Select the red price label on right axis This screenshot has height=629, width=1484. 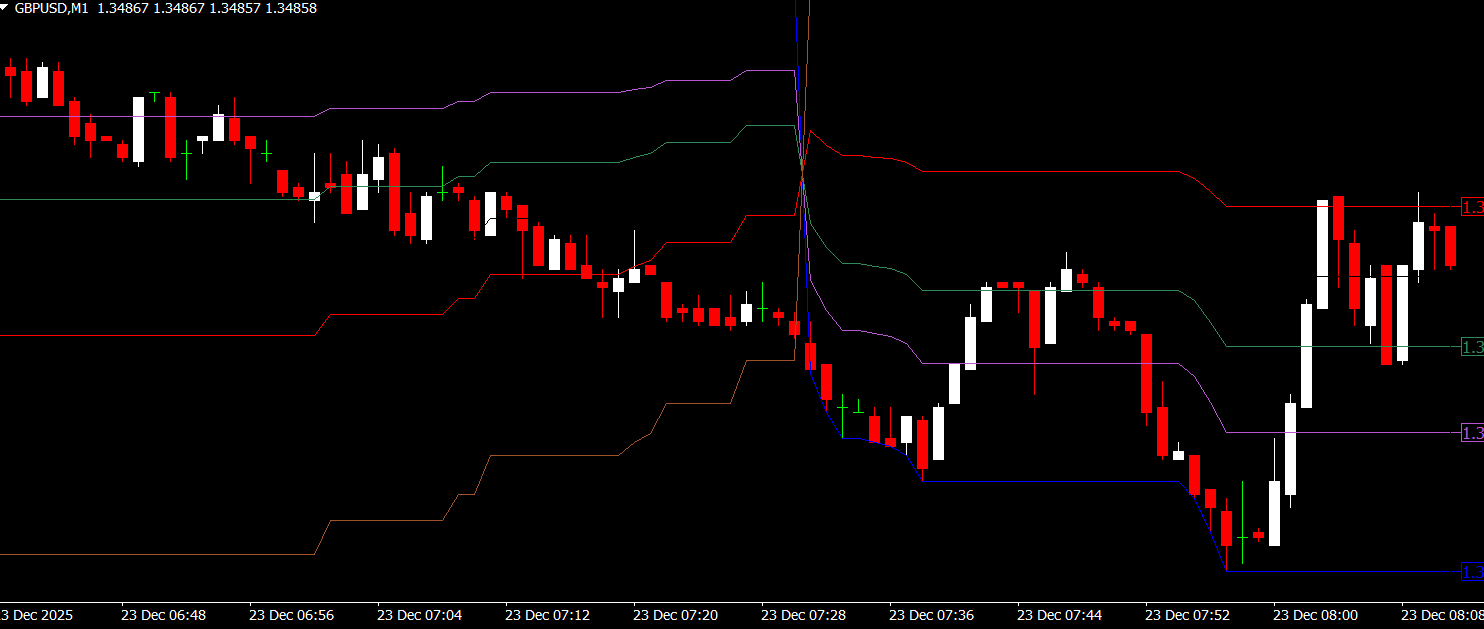pos(1472,207)
